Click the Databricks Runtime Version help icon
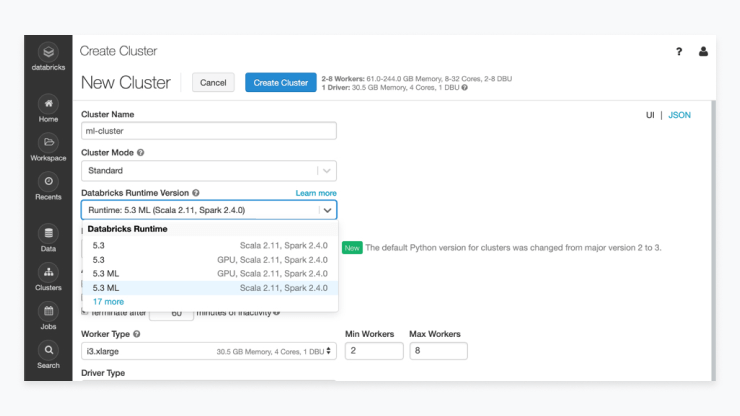The width and height of the screenshot is (740, 416). [196, 193]
